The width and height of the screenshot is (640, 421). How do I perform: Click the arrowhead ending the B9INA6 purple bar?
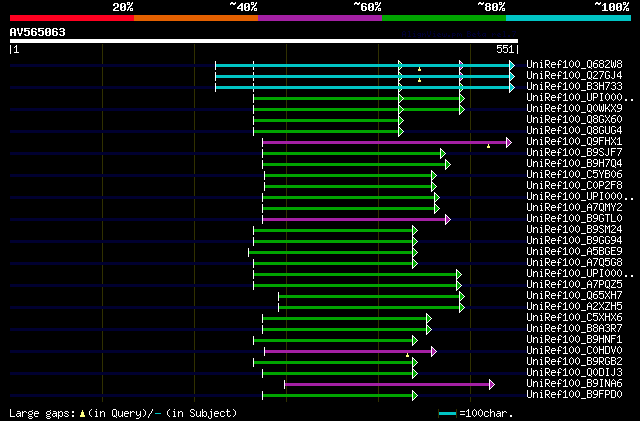pyautogui.click(x=492, y=385)
